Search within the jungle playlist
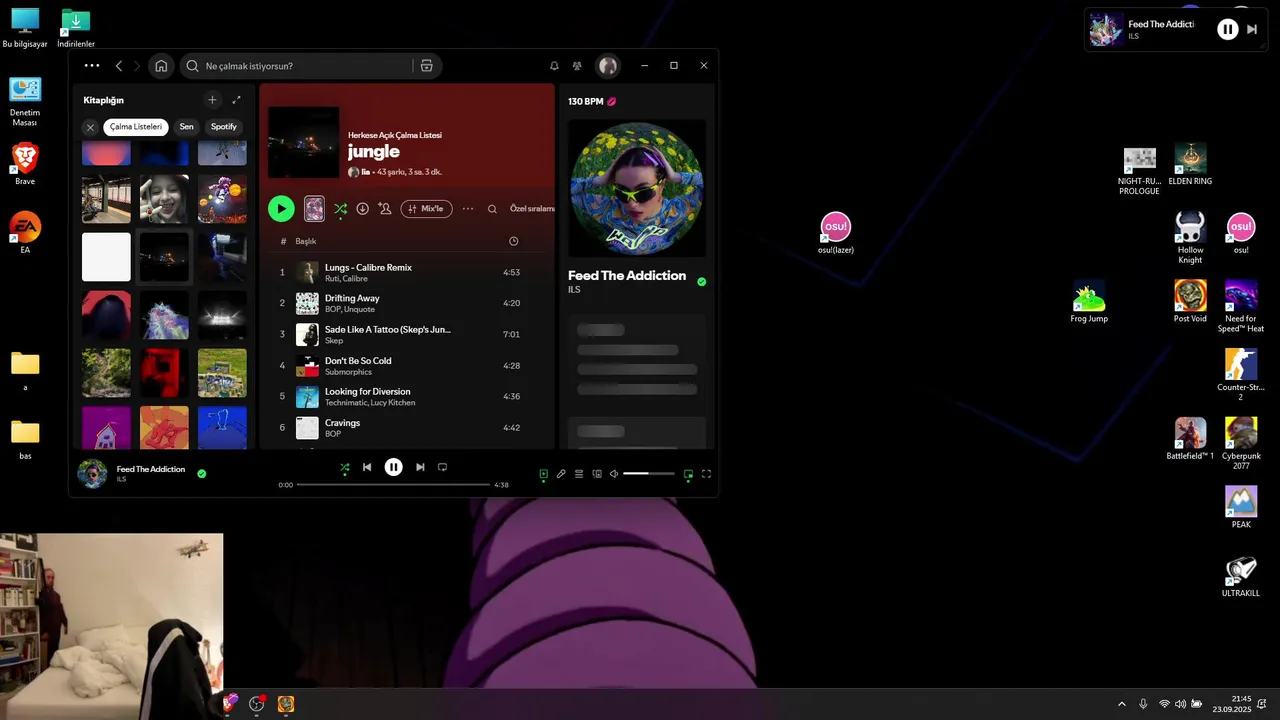The width and height of the screenshot is (1280, 720). pos(492,209)
